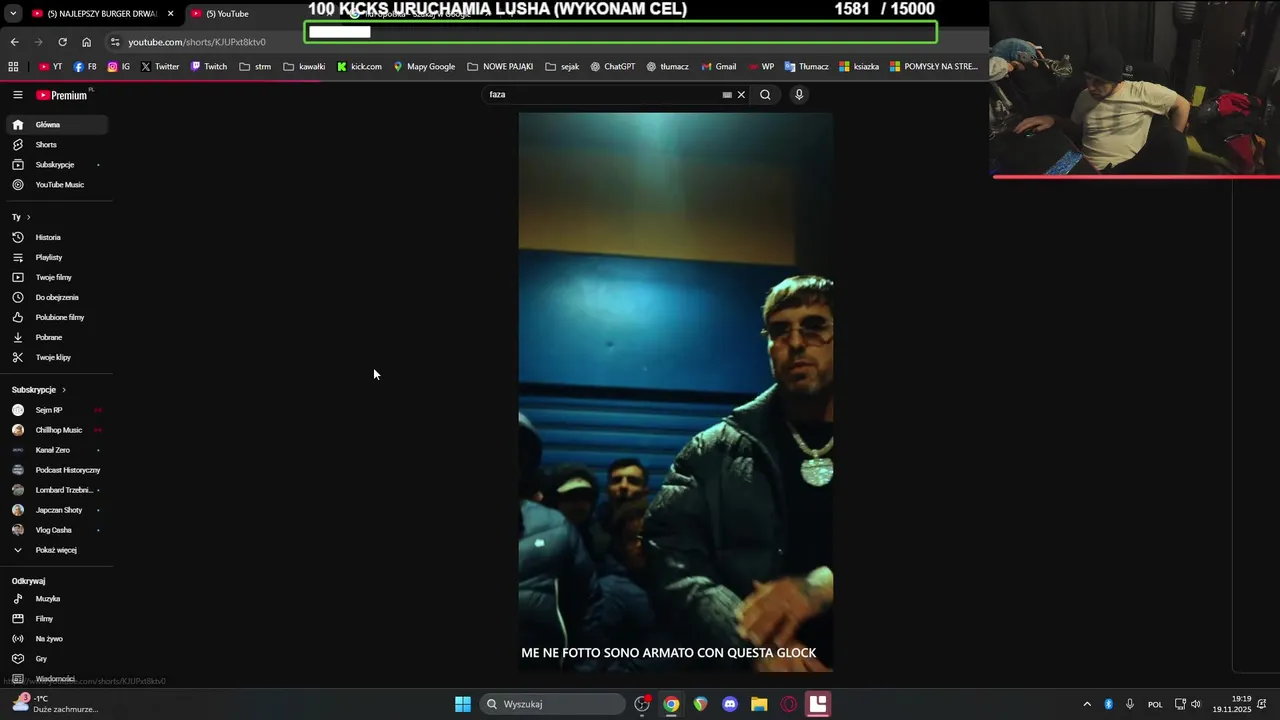This screenshot has height=720, width=1280.
Task: Reload the current page
Action: click(62, 42)
